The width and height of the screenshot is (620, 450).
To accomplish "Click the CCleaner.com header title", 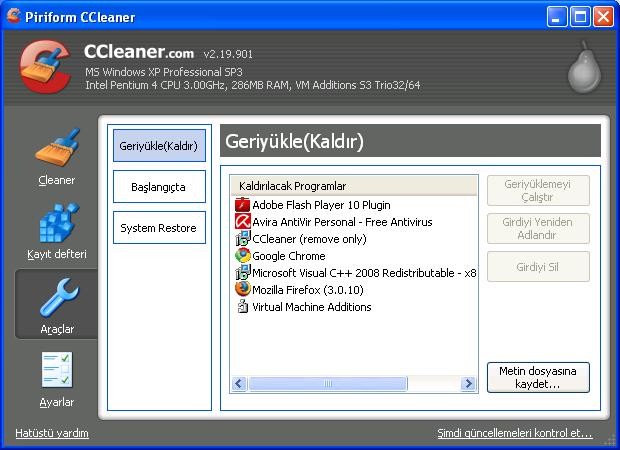I will click(x=139, y=52).
